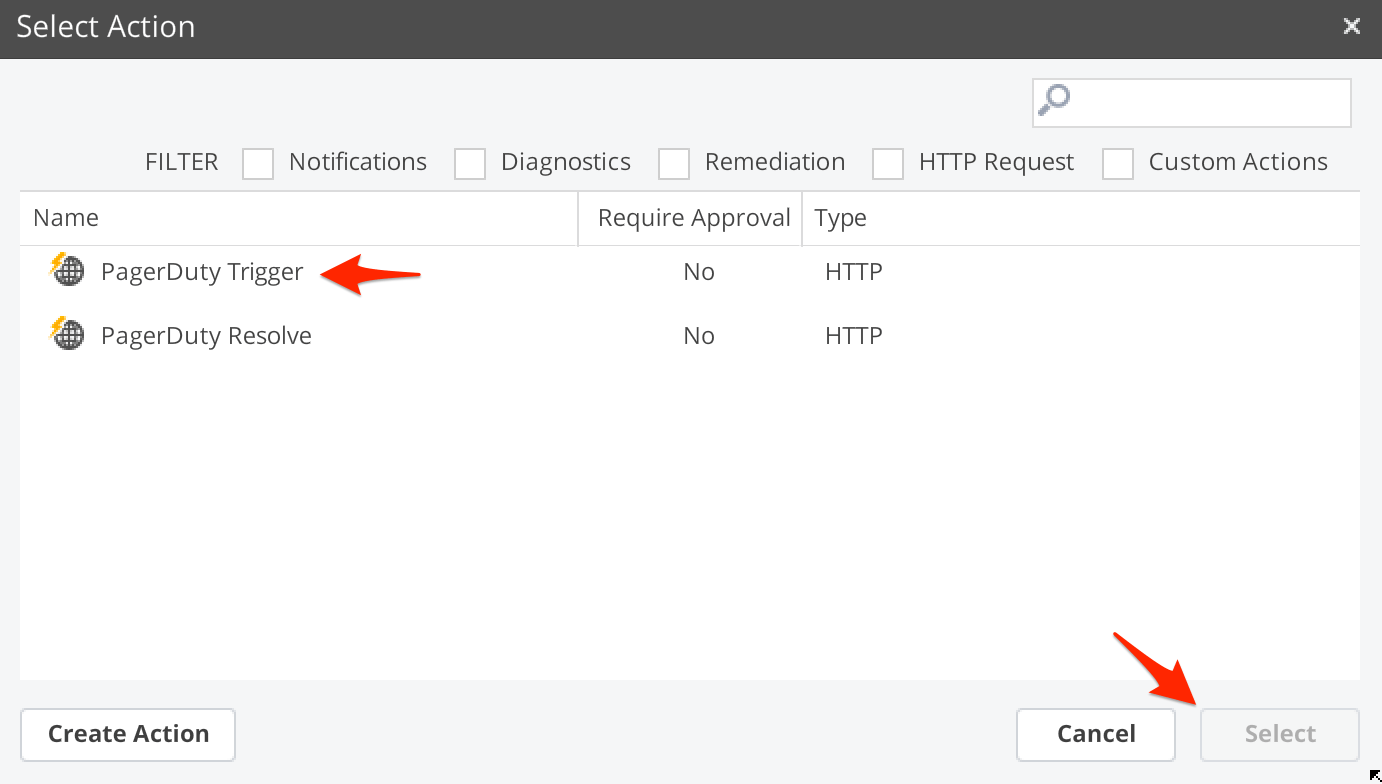1382x784 pixels.
Task: Tick the HTTP Request filter checkbox
Action: 888,163
